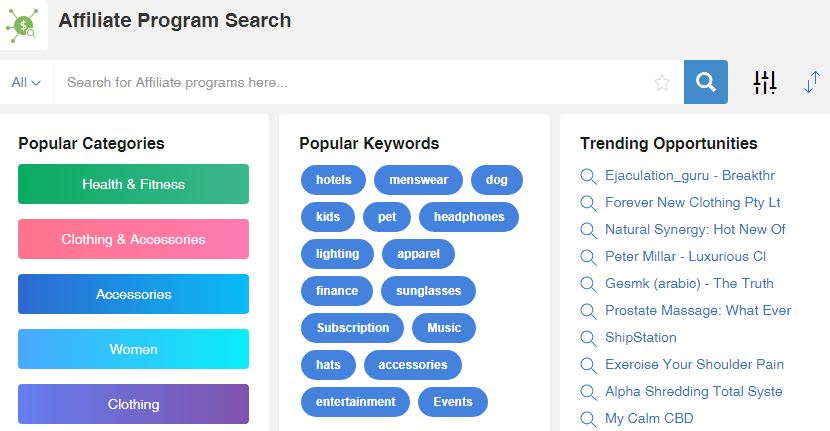The width and height of the screenshot is (830, 431).
Task: Click the blue magnifier search button
Action: (x=706, y=82)
